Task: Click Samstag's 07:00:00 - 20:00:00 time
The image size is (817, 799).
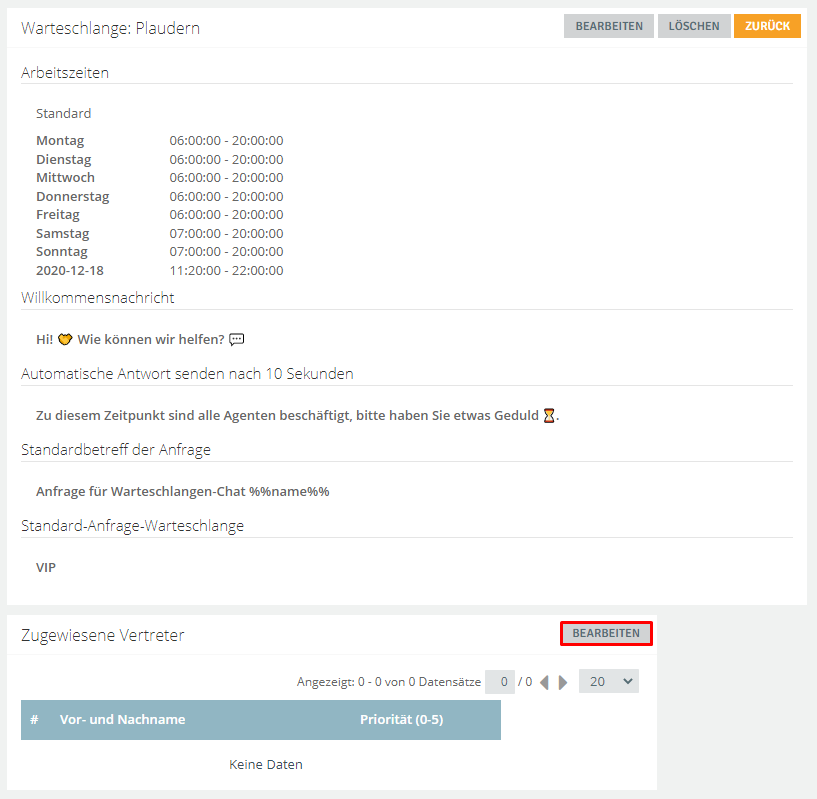Action: coord(226,233)
